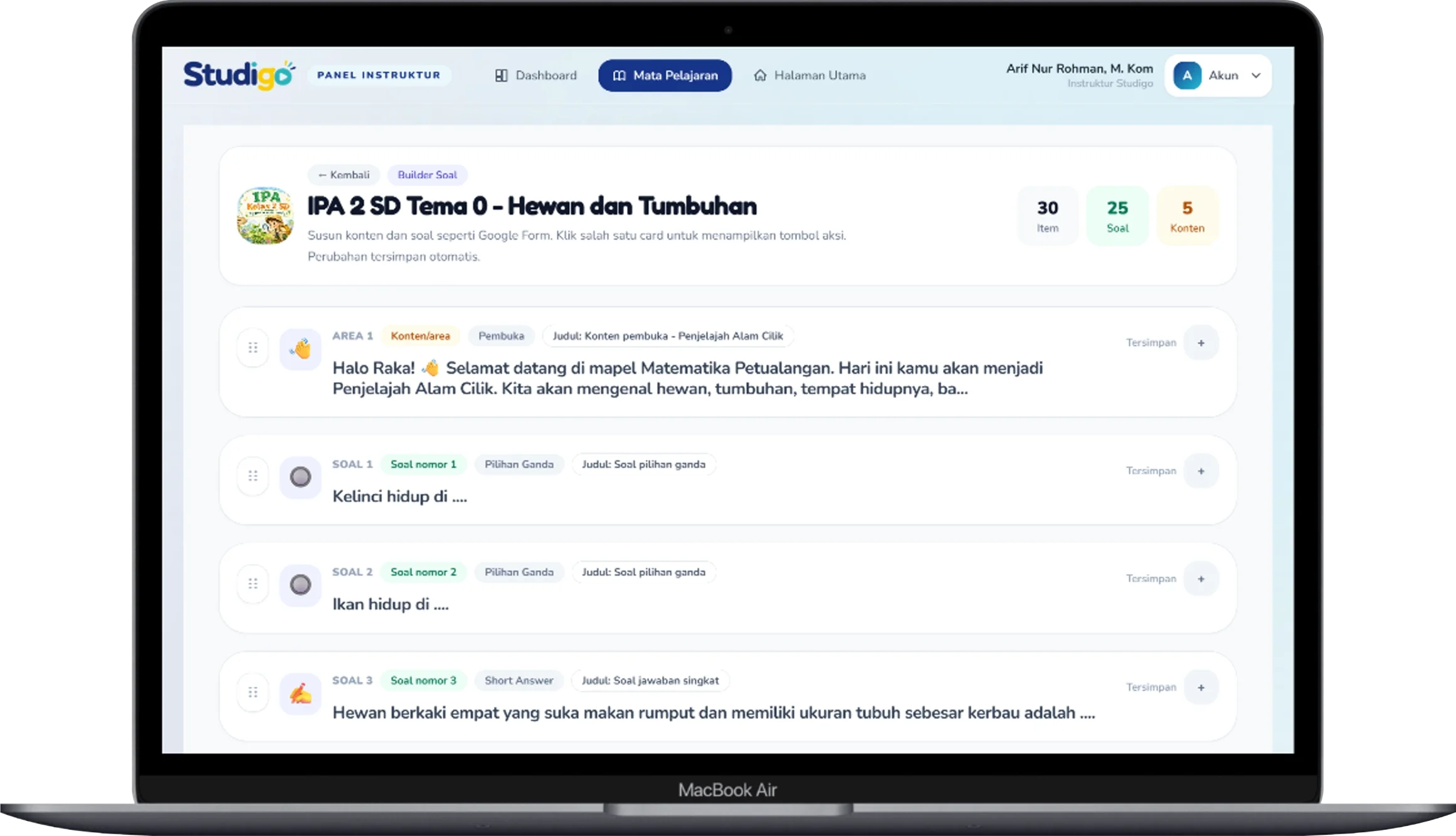Click the Pilihan Ganda tag on Soal 1
1456x836 pixels.
coord(519,464)
